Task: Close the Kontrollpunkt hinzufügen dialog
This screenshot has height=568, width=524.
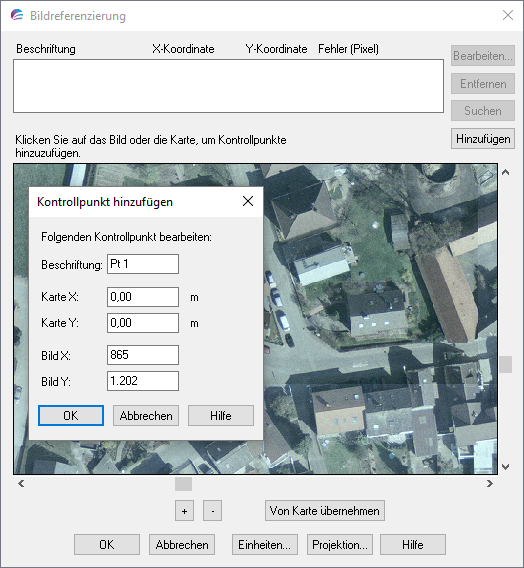Action: pos(248,201)
